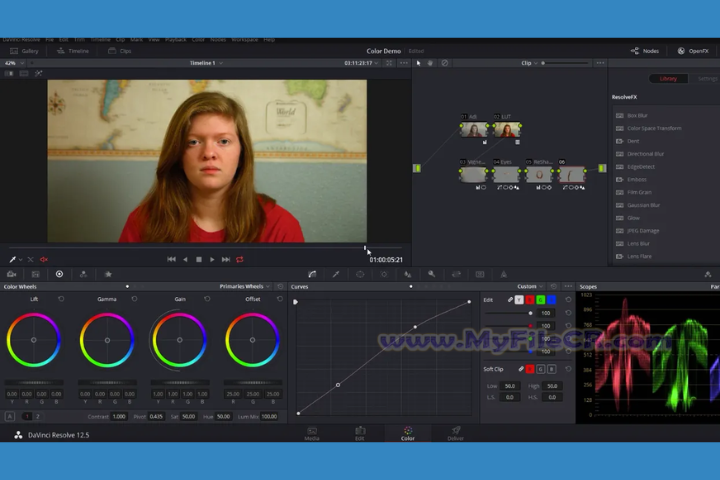This screenshot has width=720, height=480.
Task: Open the Sizing palette icon
Action: coord(456,274)
